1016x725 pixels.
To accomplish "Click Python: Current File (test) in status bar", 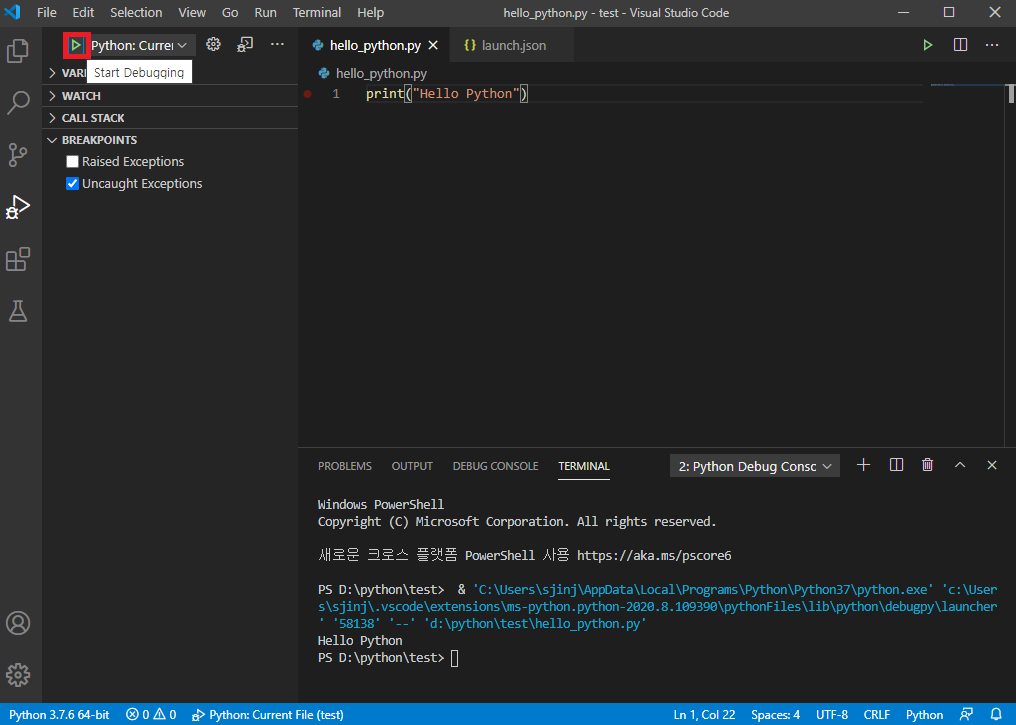I will click(268, 715).
